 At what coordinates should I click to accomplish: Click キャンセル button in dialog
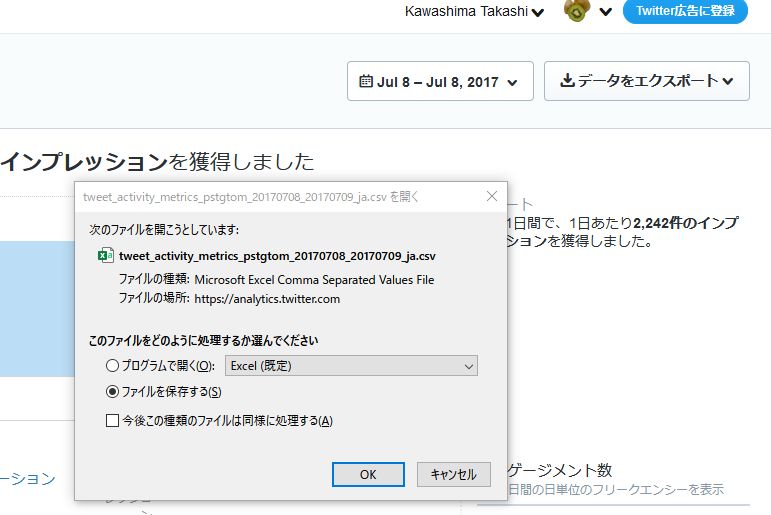[x=453, y=474]
